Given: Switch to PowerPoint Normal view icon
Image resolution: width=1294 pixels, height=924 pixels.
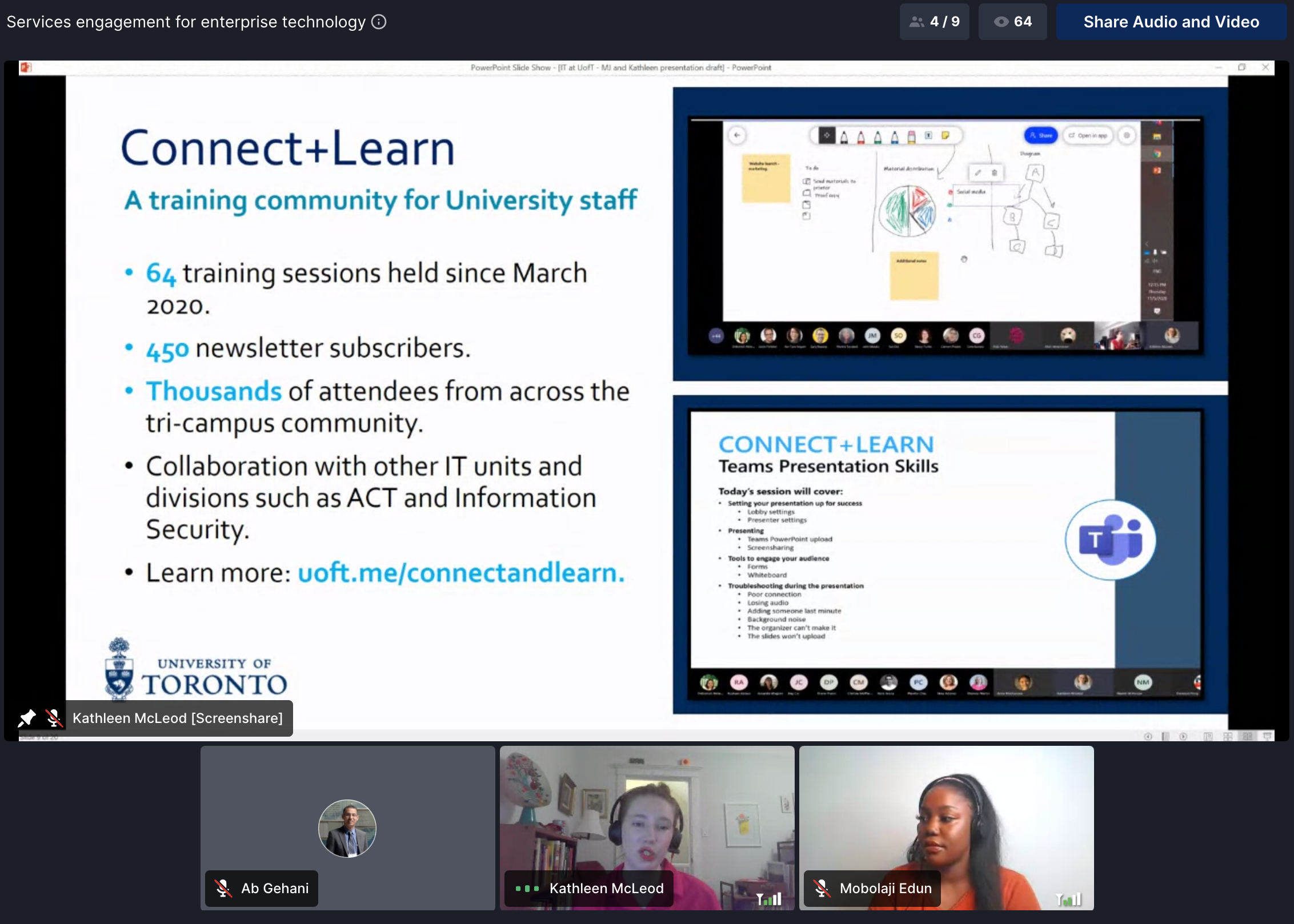Looking at the screenshot, I should click(x=1208, y=737).
